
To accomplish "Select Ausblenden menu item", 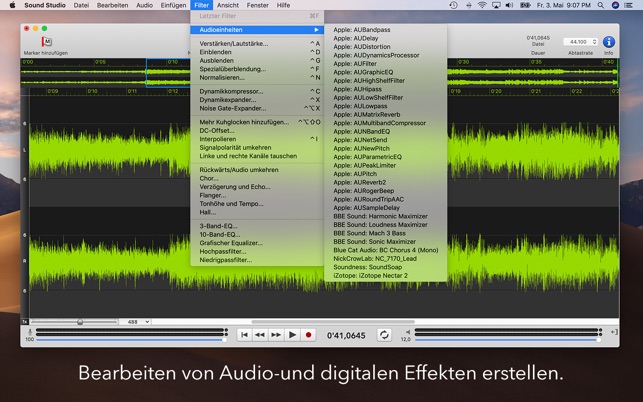I will pyautogui.click(x=257, y=60).
